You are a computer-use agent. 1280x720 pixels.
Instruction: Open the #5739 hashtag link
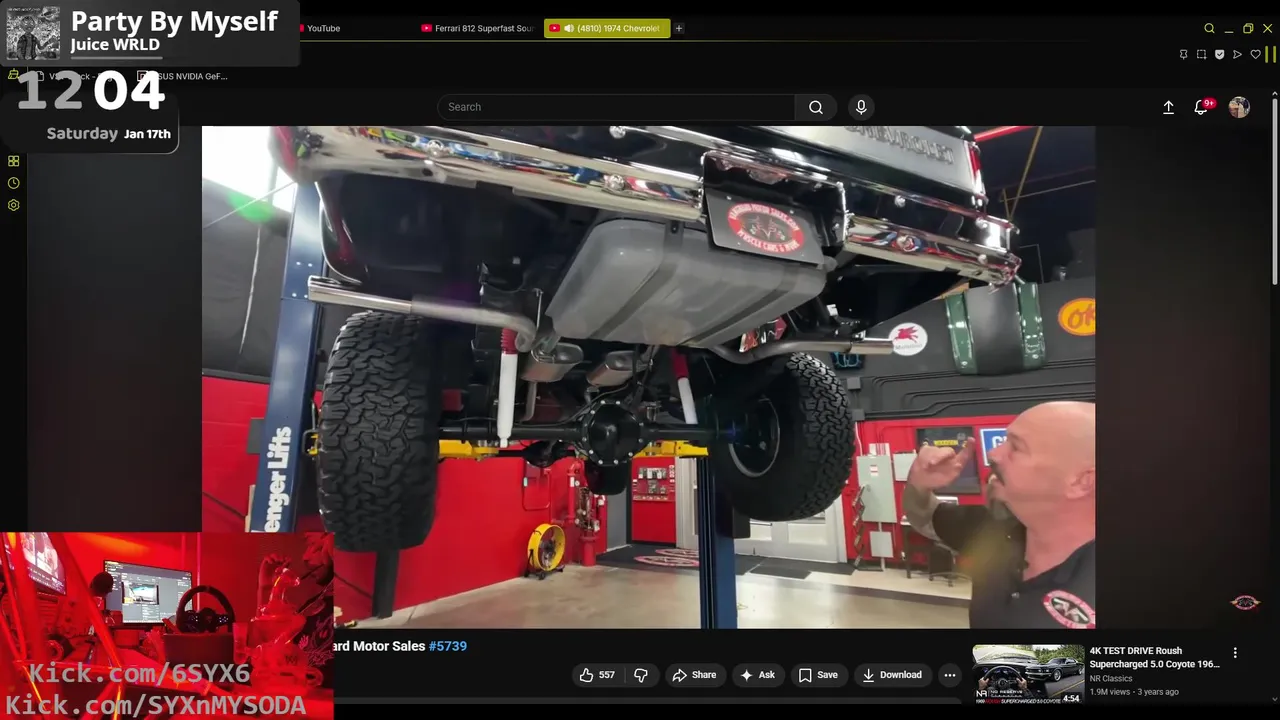448,646
